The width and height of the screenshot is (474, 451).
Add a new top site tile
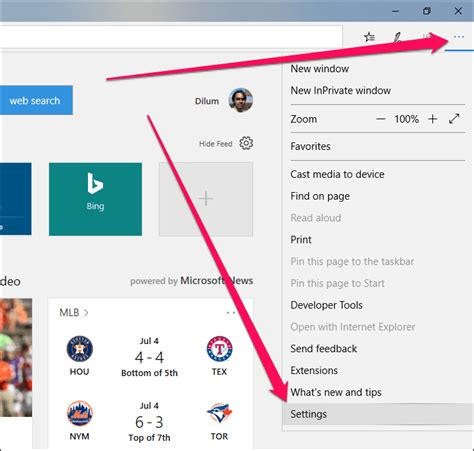tap(206, 199)
